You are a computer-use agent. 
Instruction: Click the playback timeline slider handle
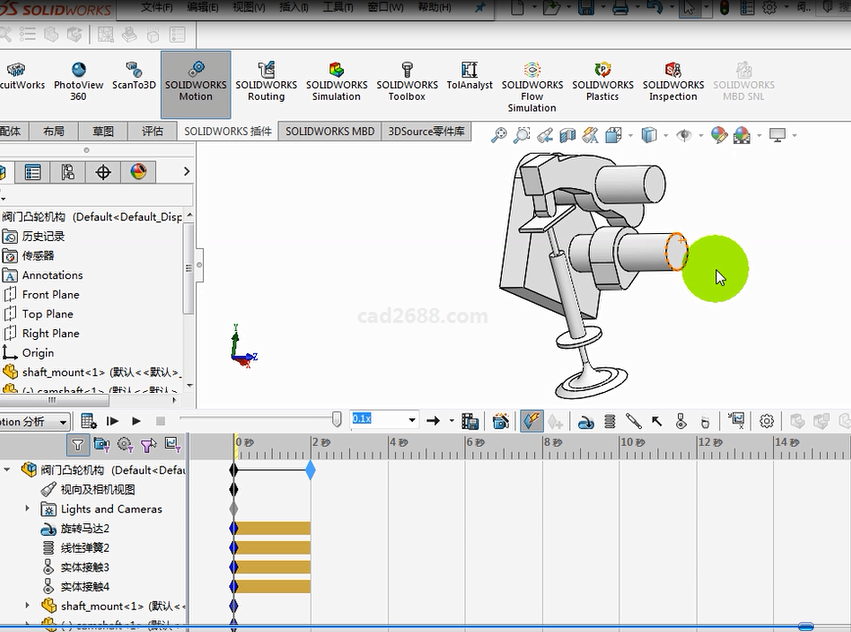337,420
